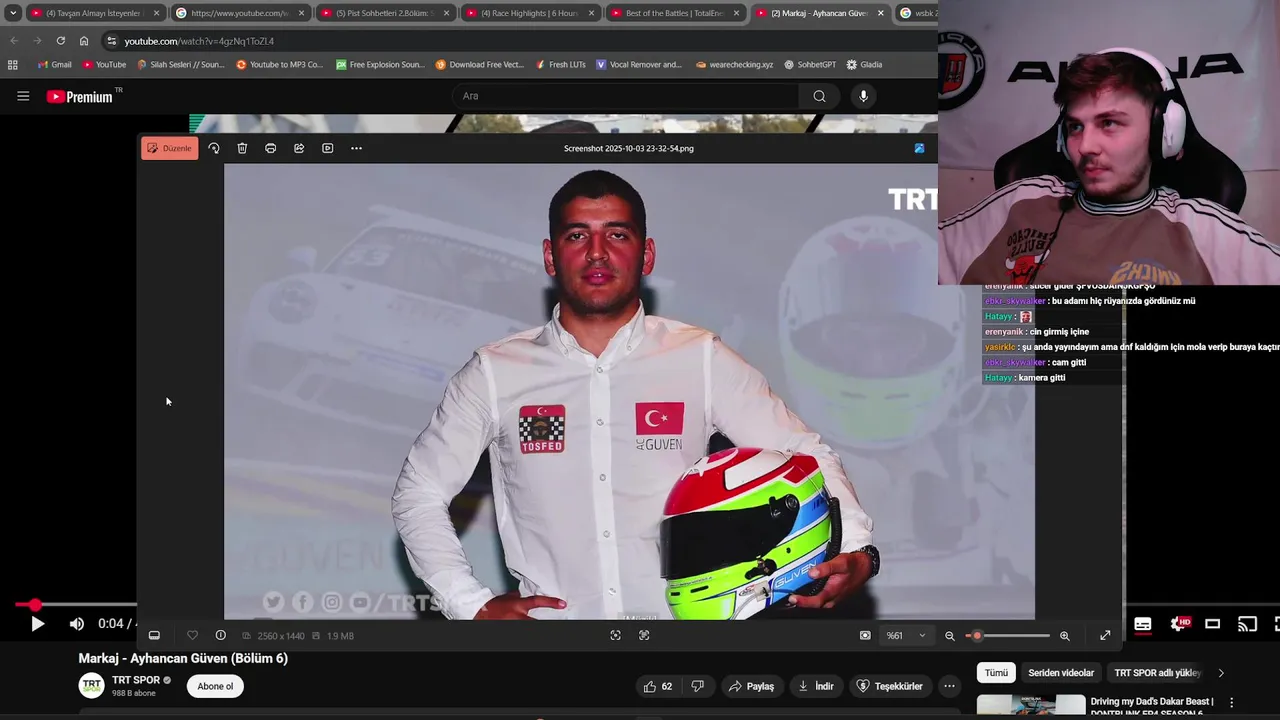Screen dimensions: 1280x720
Task: Go to browser home page icon
Action: click(x=84, y=41)
